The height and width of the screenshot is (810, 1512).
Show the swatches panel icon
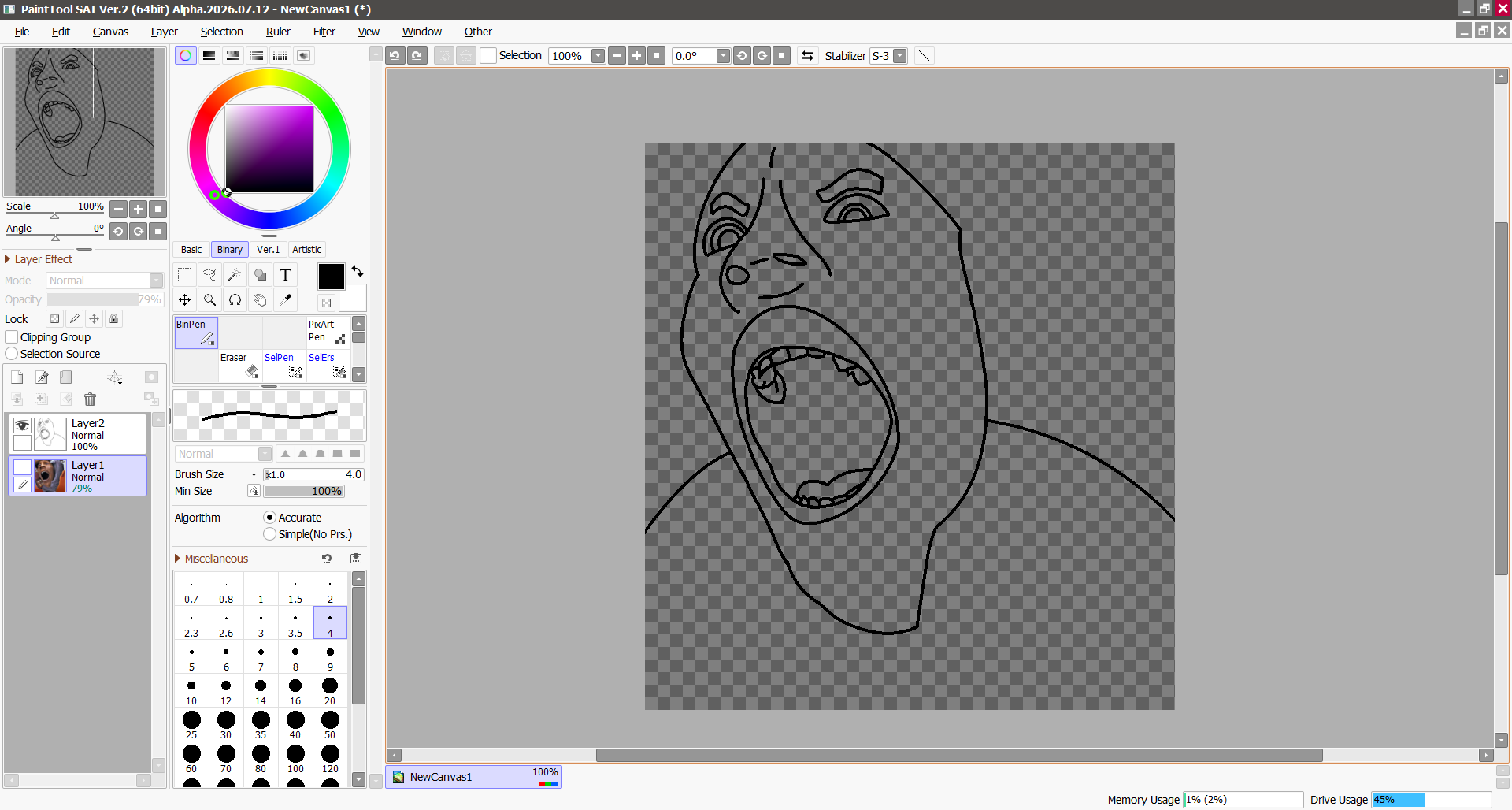point(280,56)
